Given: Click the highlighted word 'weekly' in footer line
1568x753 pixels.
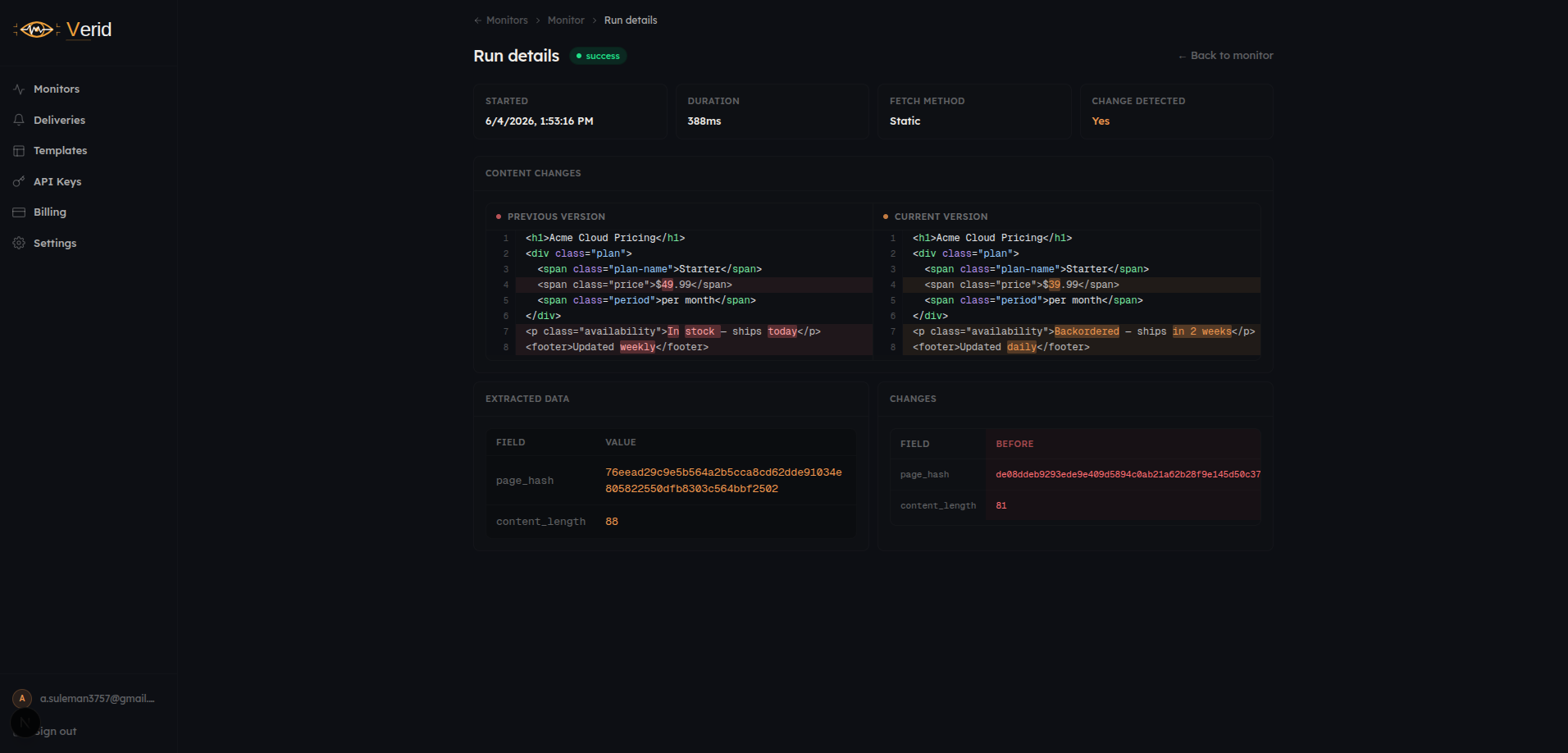Looking at the screenshot, I should coord(637,348).
